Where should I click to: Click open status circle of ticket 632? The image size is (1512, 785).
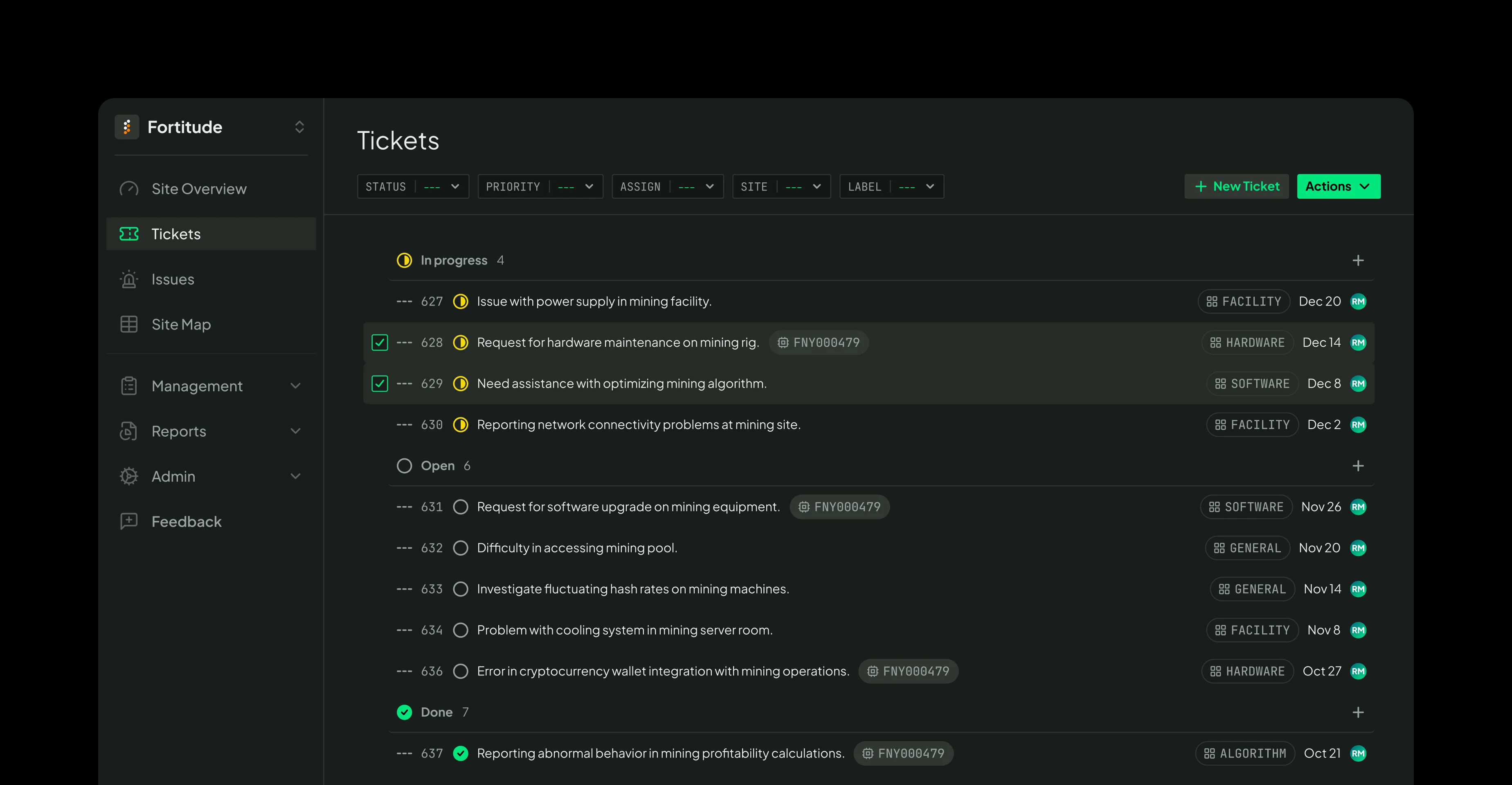pyautogui.click(x=461, y=548)
